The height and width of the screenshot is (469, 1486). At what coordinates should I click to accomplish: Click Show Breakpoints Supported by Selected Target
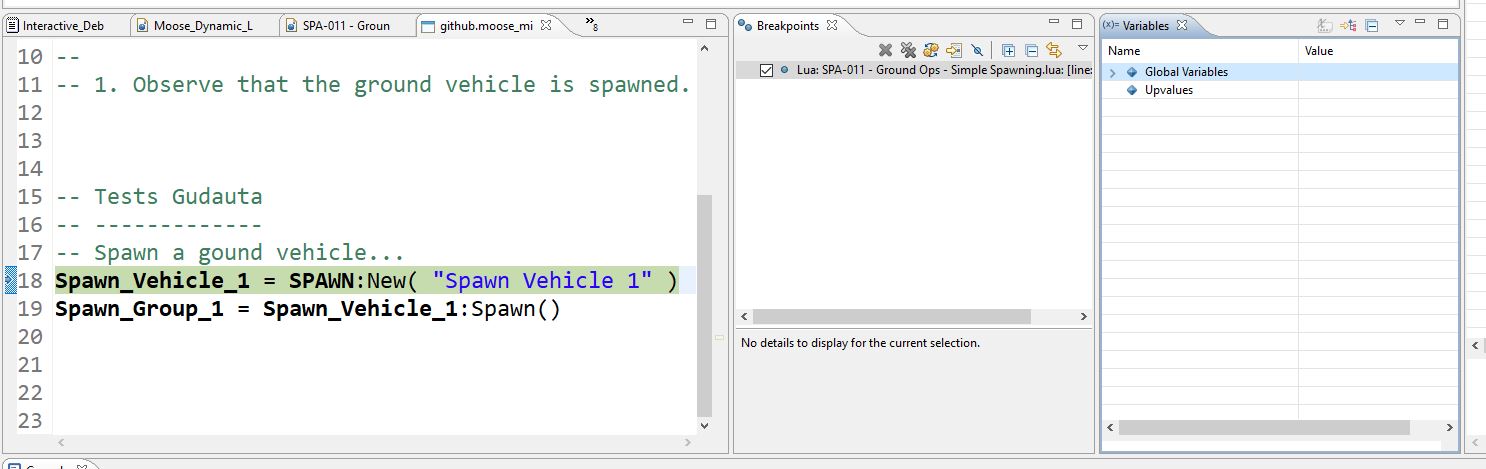[931, 50]
